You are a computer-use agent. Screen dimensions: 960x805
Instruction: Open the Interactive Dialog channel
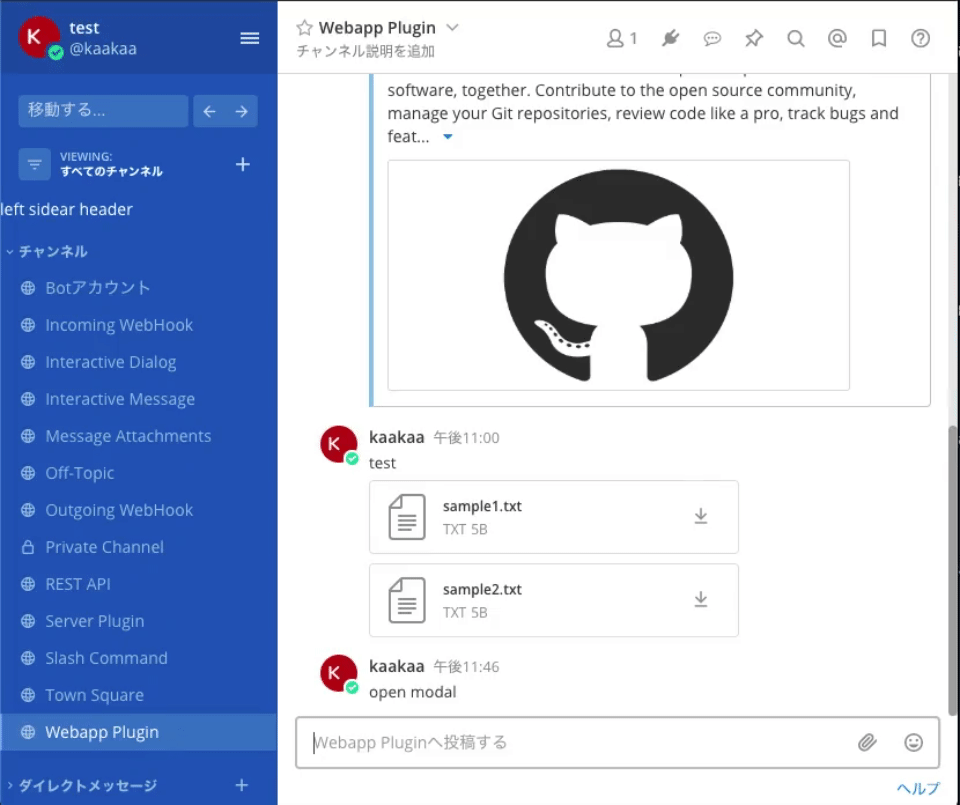138,362
